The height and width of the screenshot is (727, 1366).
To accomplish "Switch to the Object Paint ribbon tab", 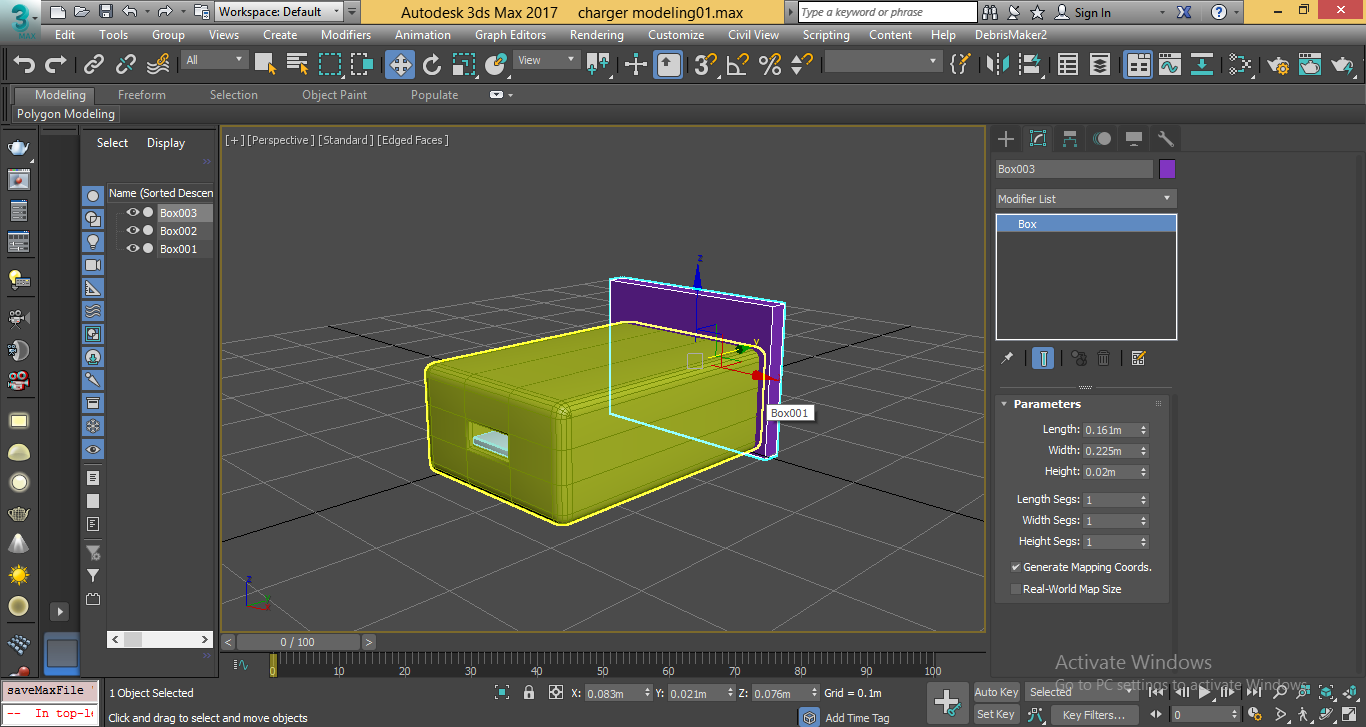I will pos(335,95).
